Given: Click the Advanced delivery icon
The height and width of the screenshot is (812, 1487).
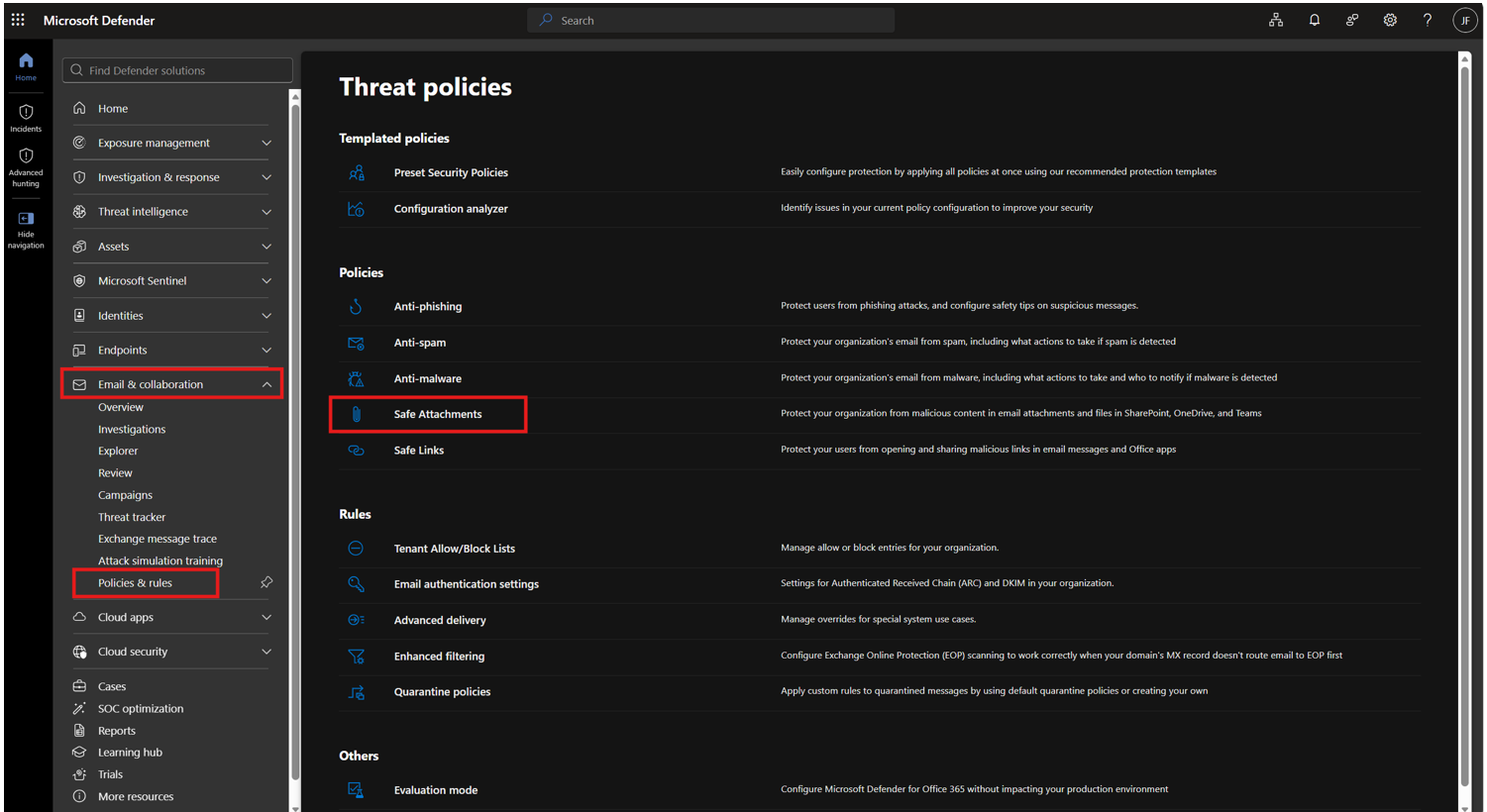Looking at the screenshot, I should (x=357, y=620).
